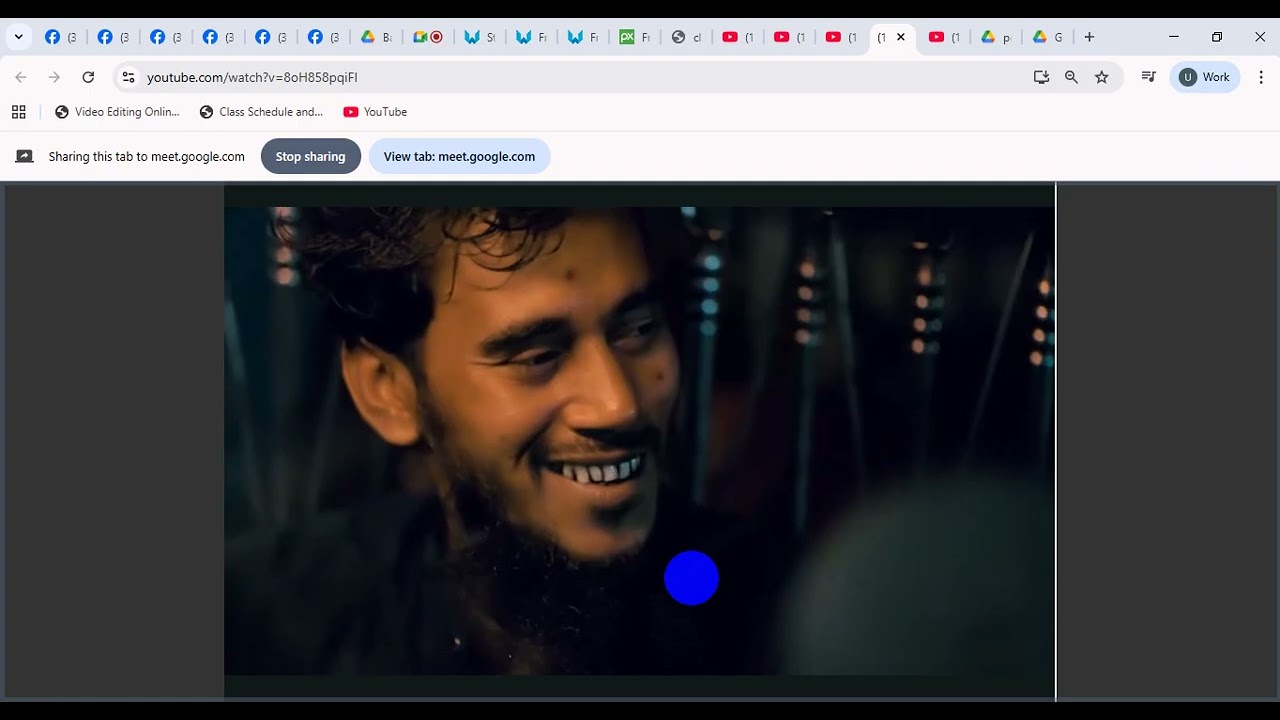The width and height of the screenshot is (1280, 720).
Task: Click the YouTube video player frame
Action: coord(640,441)
